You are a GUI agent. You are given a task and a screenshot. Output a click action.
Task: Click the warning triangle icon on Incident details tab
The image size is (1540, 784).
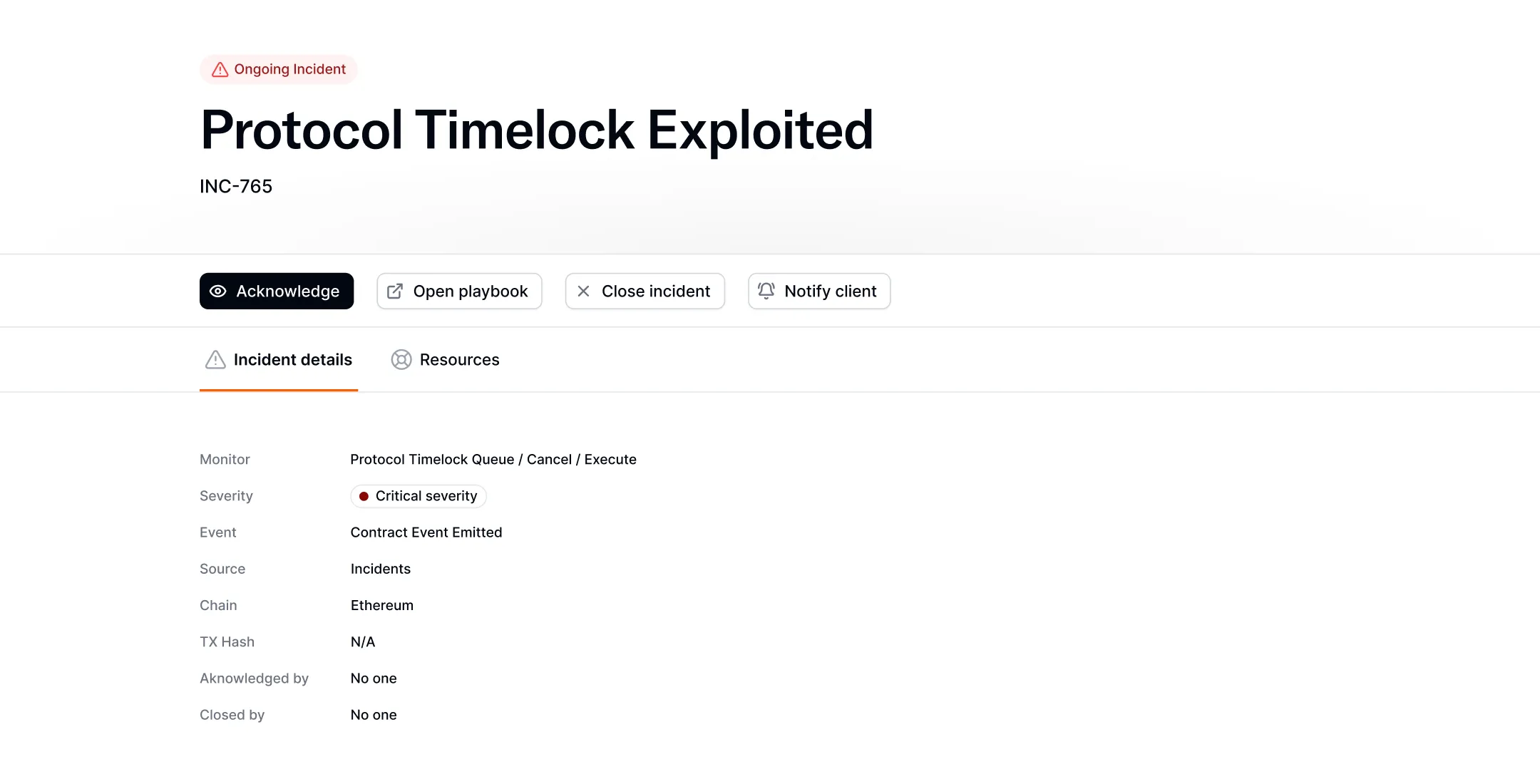pyautogui.click(x=215, y=360)
